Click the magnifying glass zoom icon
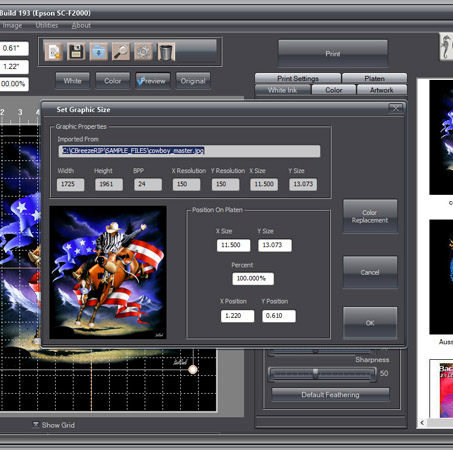 coord(121,52)
